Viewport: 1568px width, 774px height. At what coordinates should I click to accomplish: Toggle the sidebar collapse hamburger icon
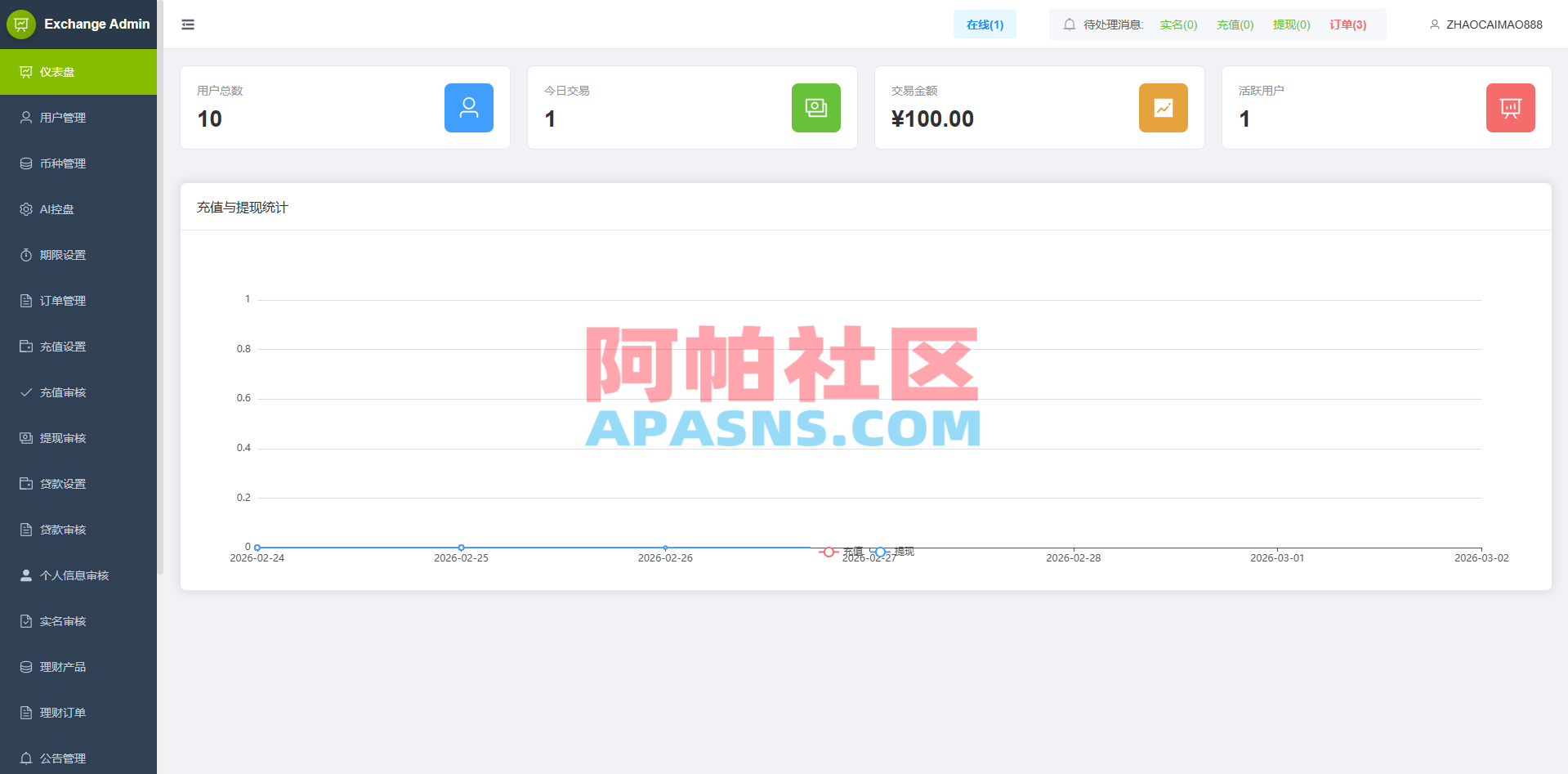click(188, 25)
